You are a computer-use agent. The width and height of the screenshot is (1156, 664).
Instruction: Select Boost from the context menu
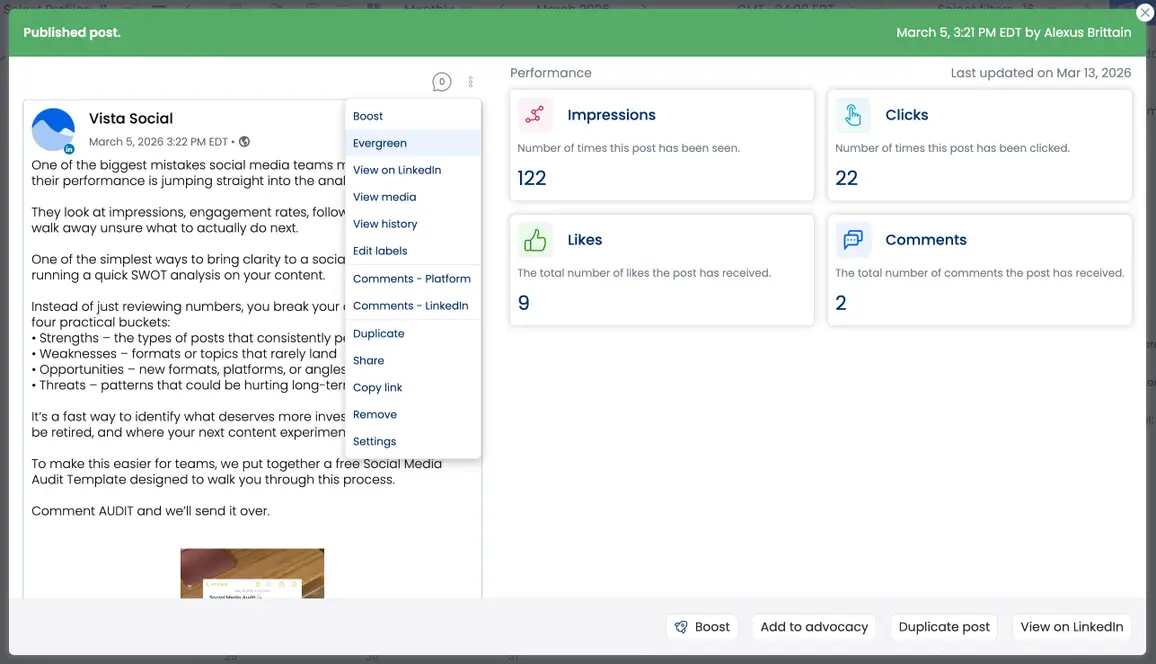pyautogui.click(x=368, y=116)
